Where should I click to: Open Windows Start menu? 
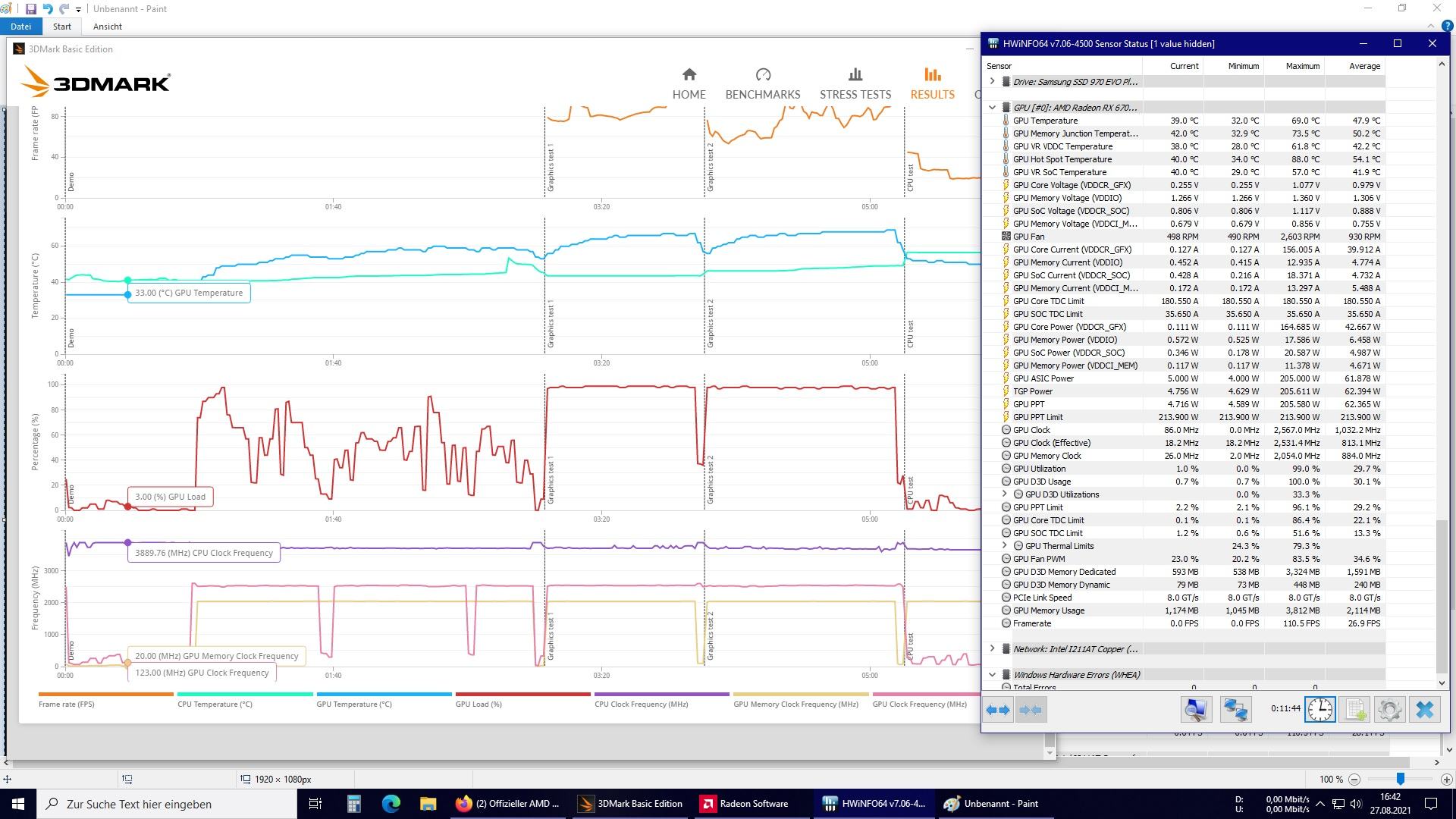(x=18, y=804)
